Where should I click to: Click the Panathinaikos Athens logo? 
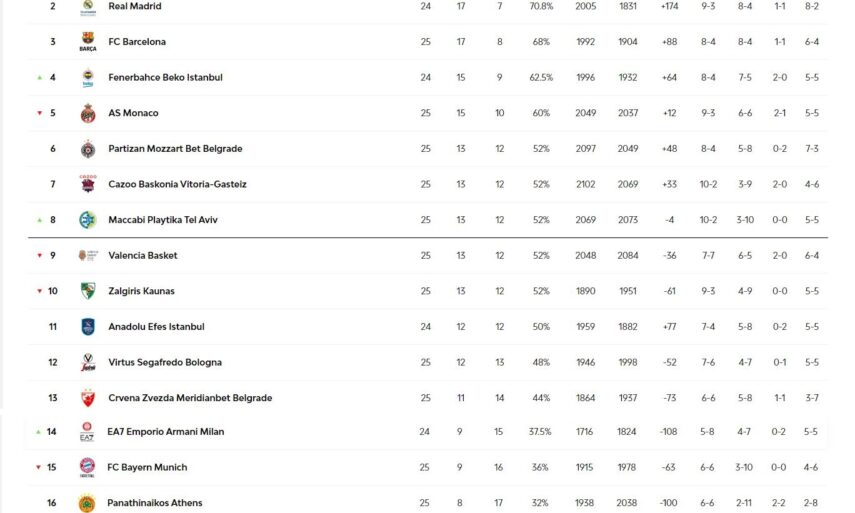click(87, 503)
